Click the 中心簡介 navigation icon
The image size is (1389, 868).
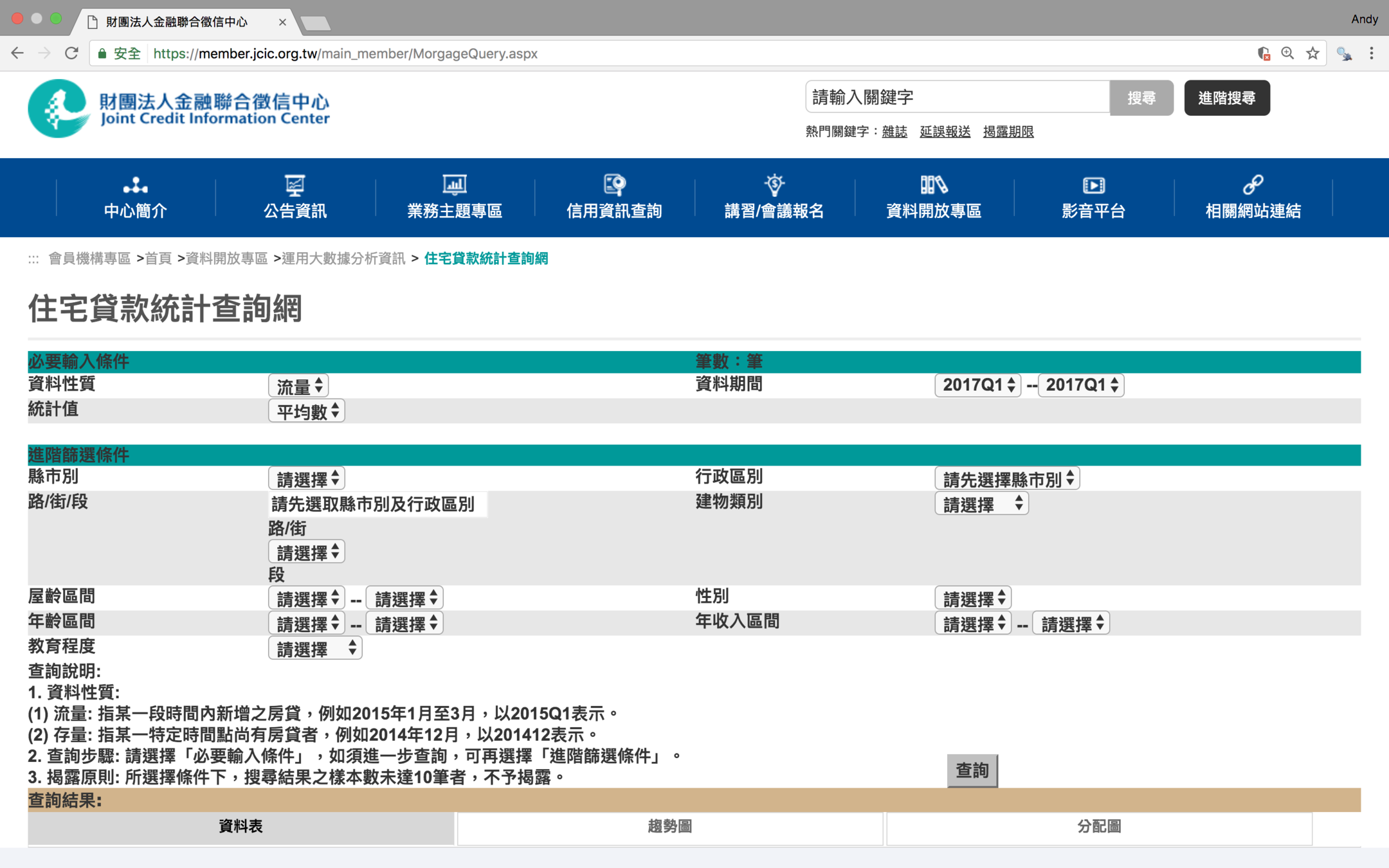pos(135,185)
